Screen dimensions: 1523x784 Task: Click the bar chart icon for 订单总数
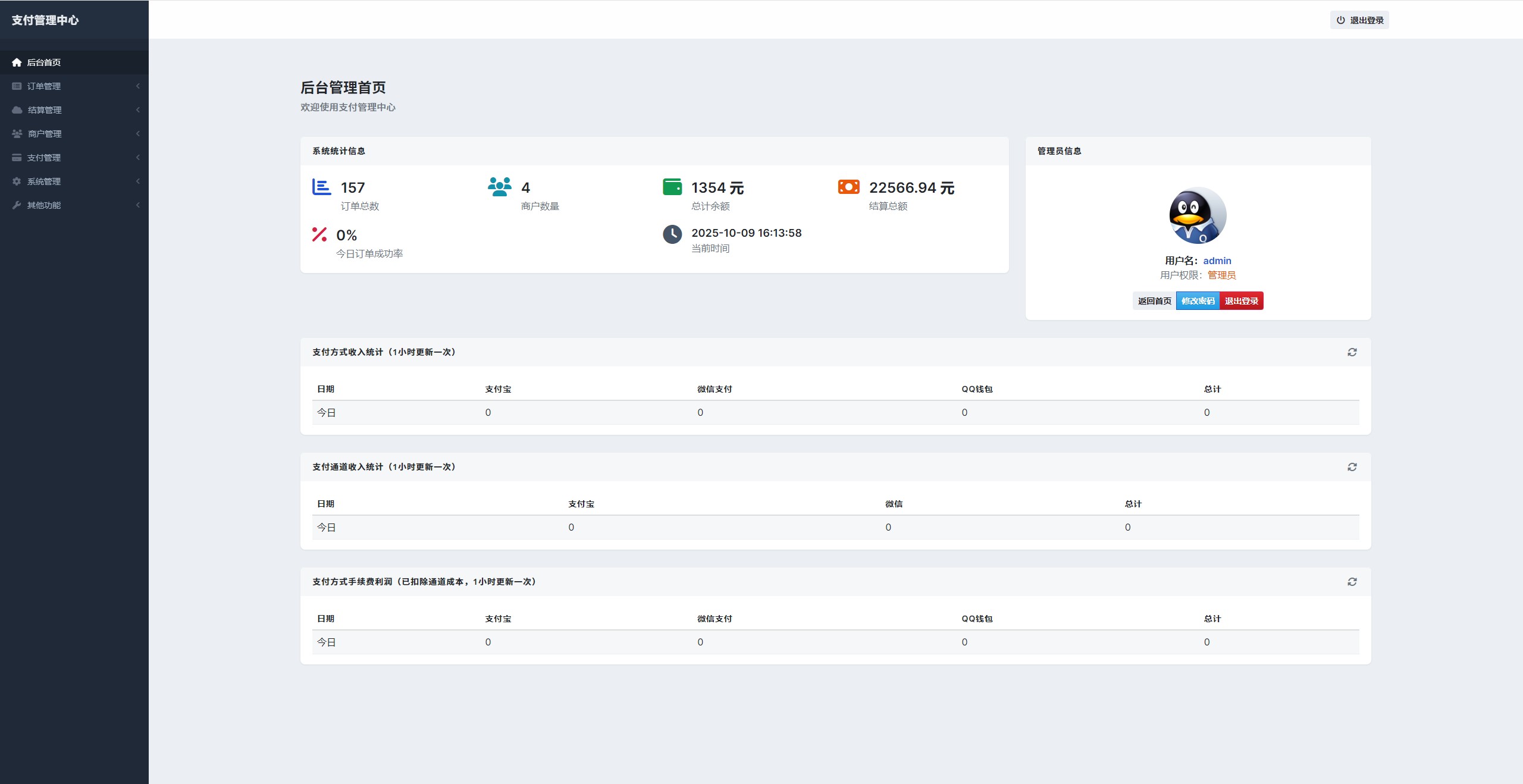(x=321, y=187)
